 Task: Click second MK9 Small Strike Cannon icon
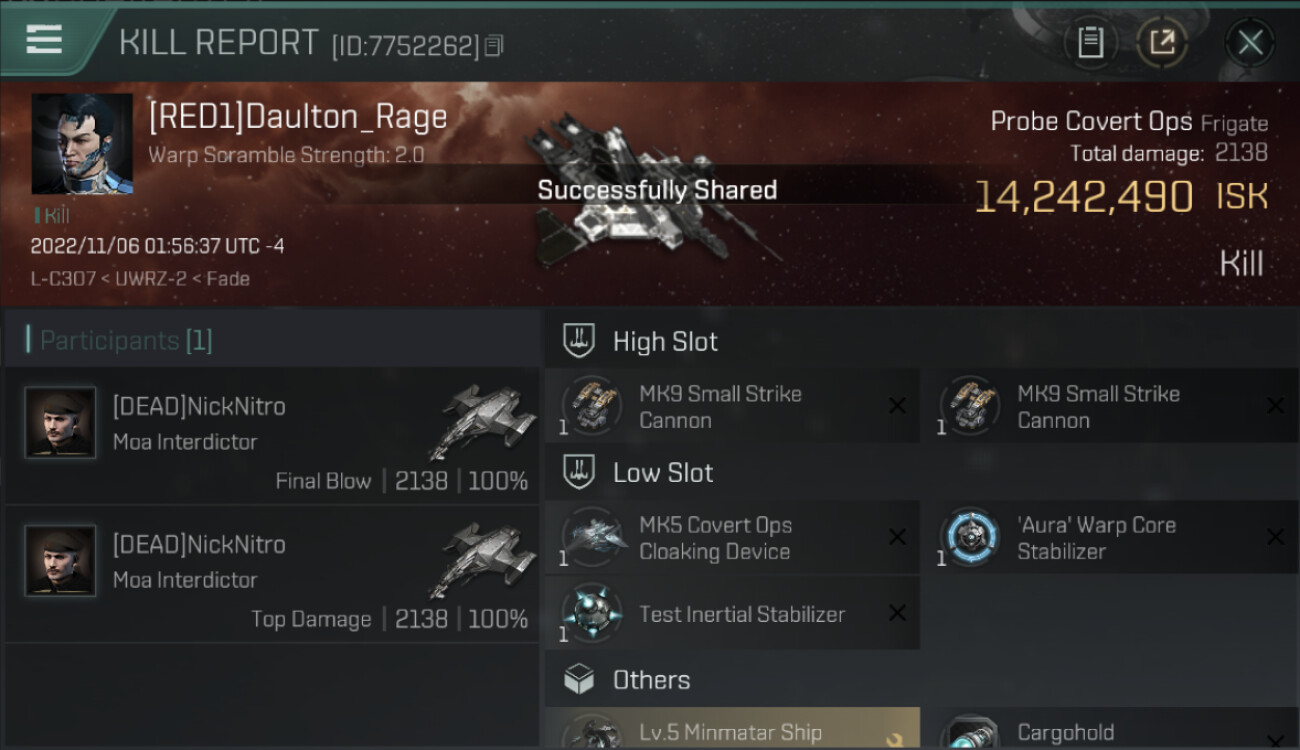pyautogui.click(x=970, y=406)
